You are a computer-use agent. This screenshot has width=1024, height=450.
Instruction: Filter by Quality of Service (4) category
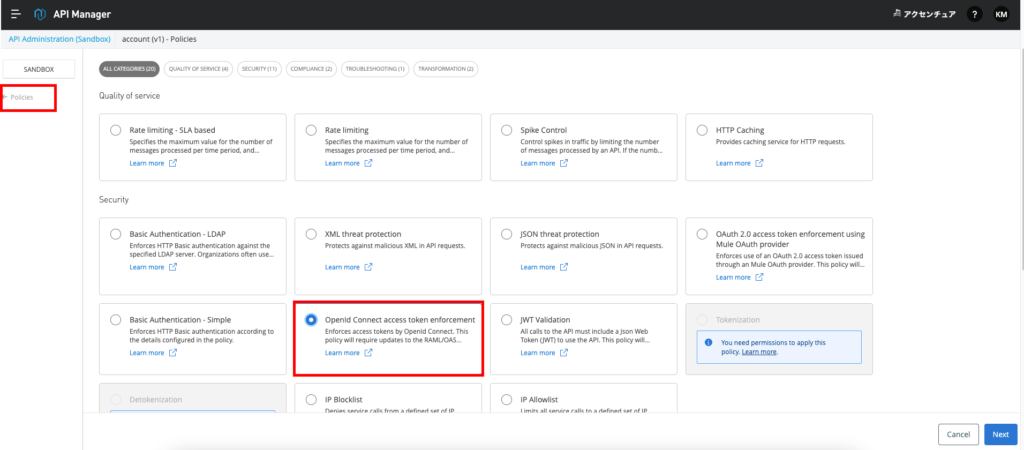tap(198, 69)
